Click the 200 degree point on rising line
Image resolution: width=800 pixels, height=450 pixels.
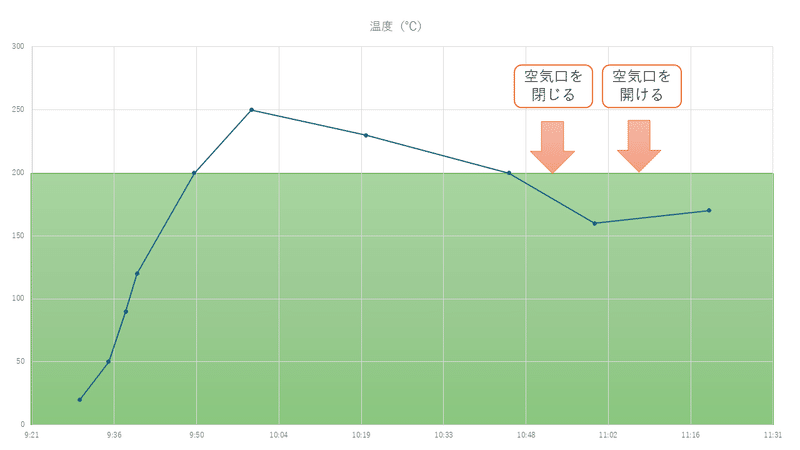pyautogui.click(x=194, y=173)
